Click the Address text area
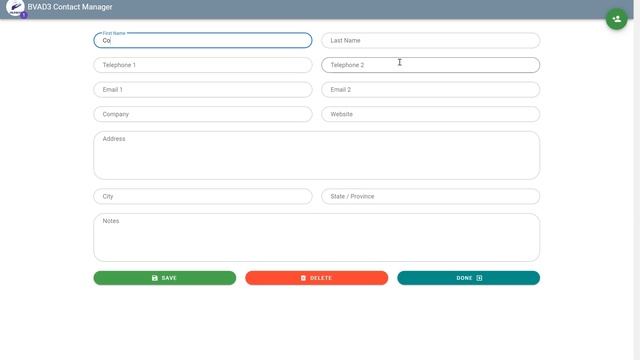 click(317, 155)
